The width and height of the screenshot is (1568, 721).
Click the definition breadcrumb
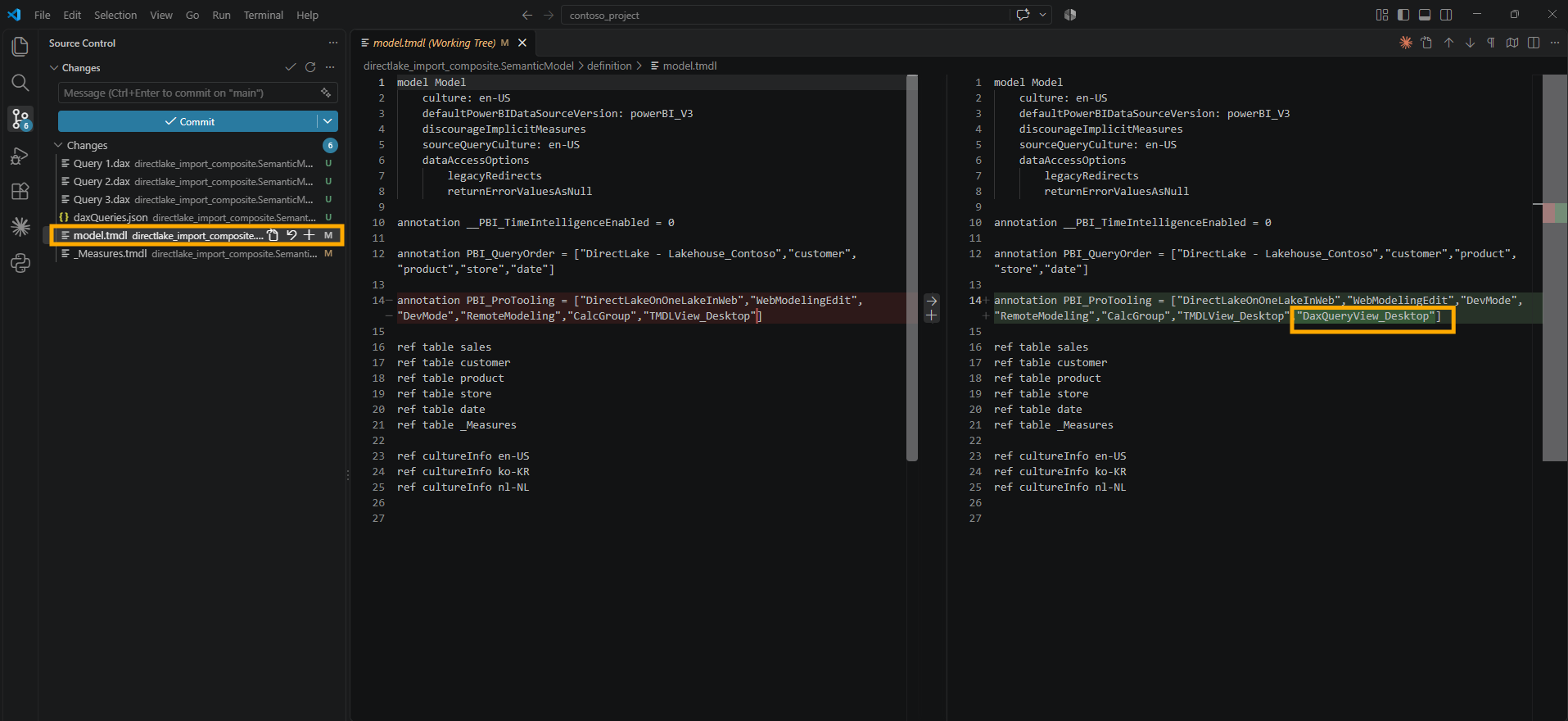(x=609, y=66)
